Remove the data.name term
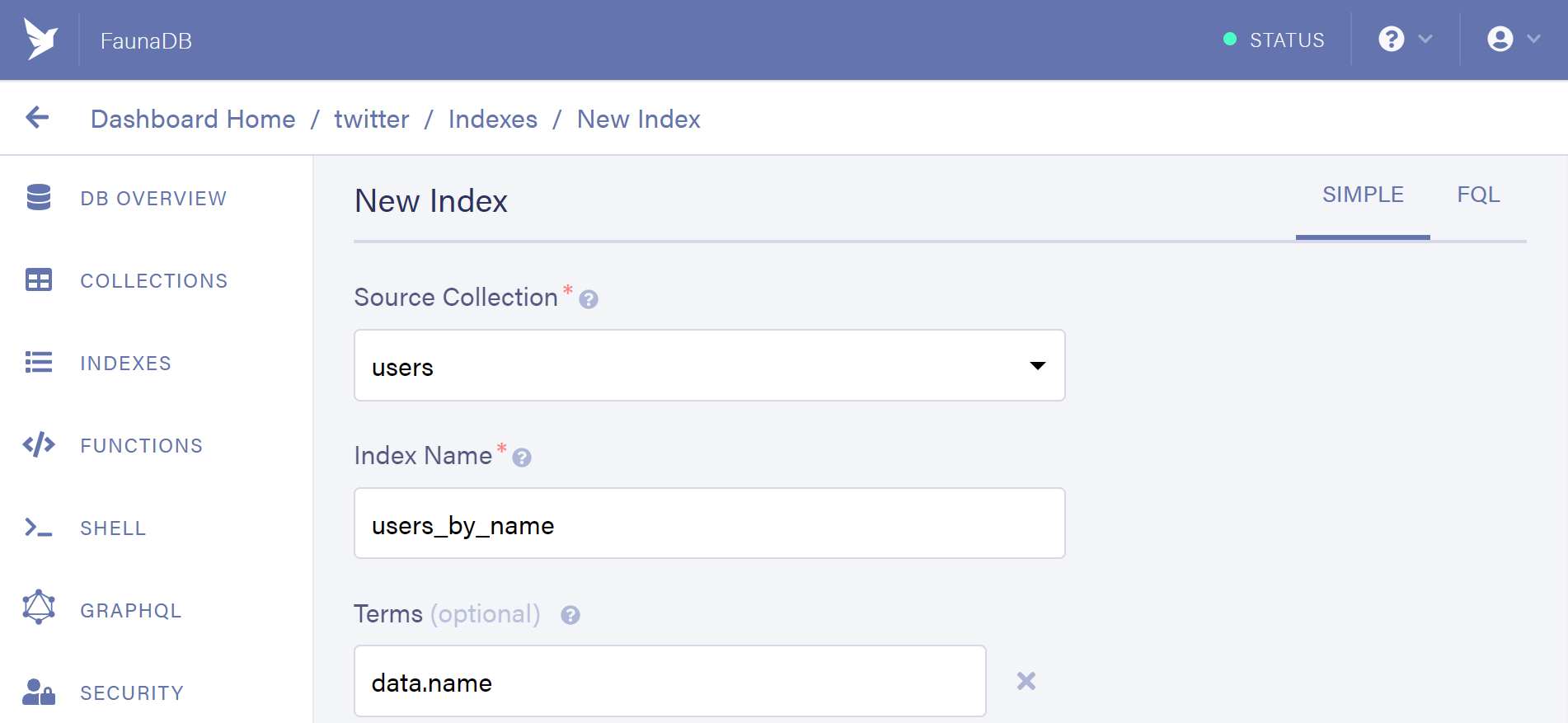1568x723 pixels. 1026,681
